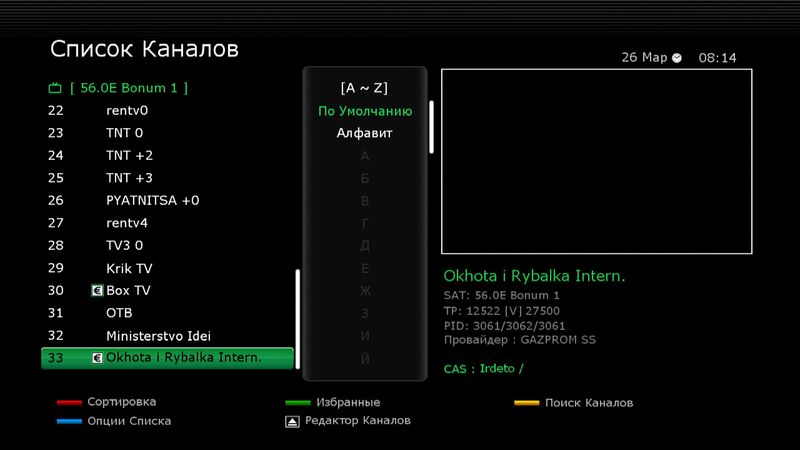Viewport: 800px width, 450px height.
Task: Choose the Алфавит sort option
Action: click(x=365, y=133)
